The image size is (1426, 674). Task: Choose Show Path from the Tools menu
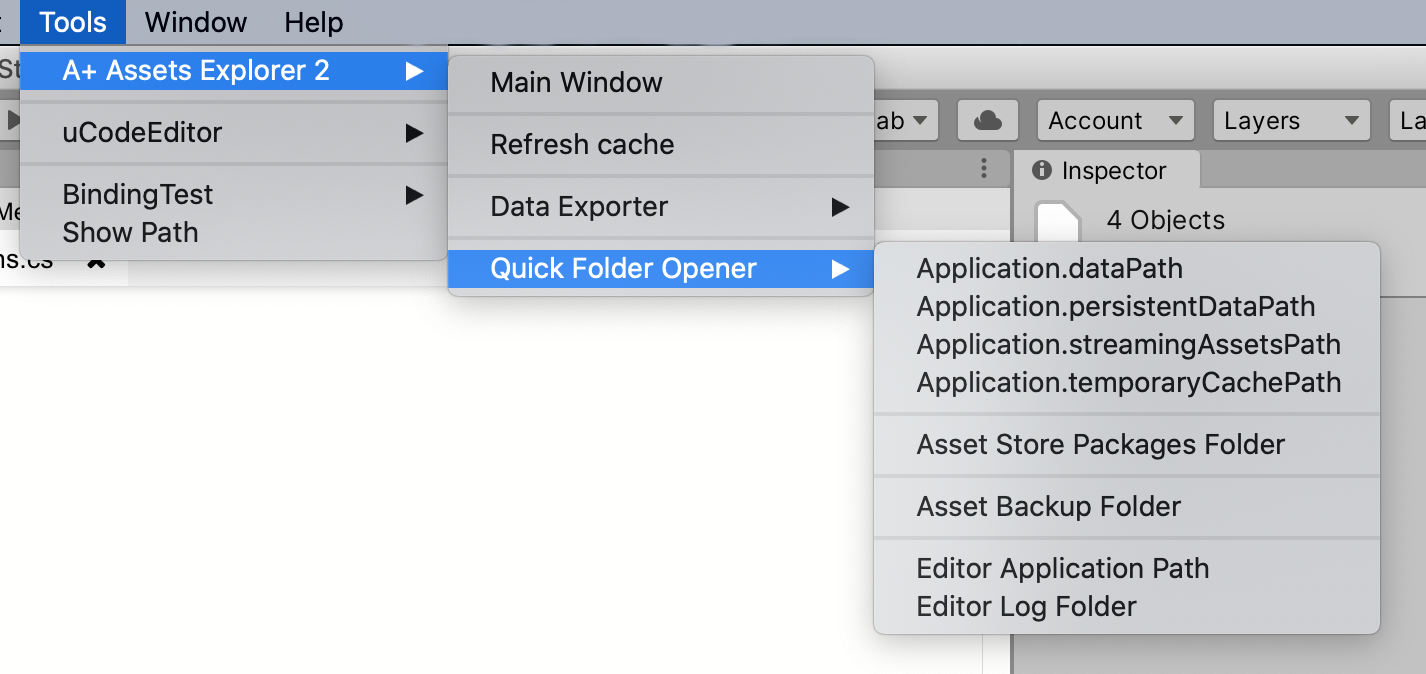(x=234, y=233)
